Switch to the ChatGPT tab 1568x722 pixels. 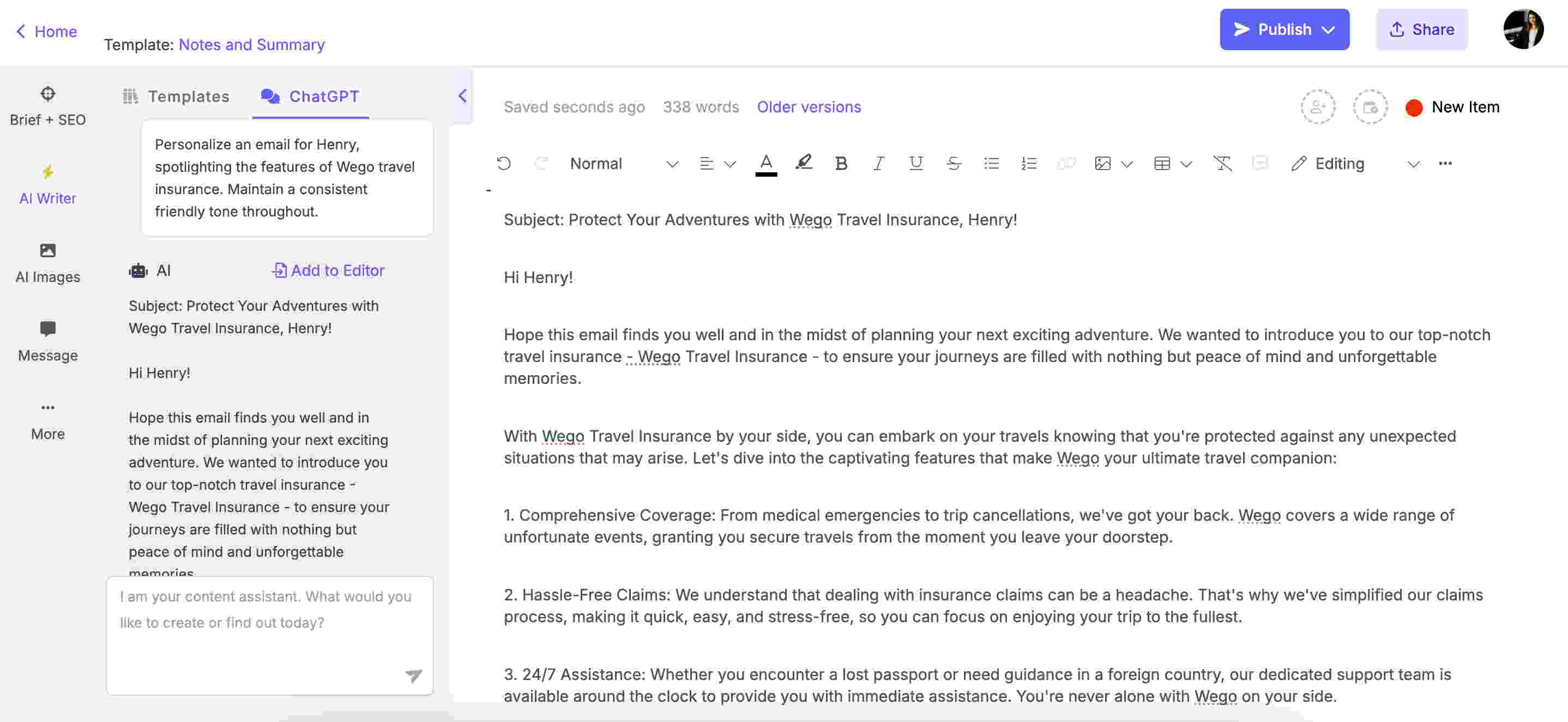coord(310,96)
